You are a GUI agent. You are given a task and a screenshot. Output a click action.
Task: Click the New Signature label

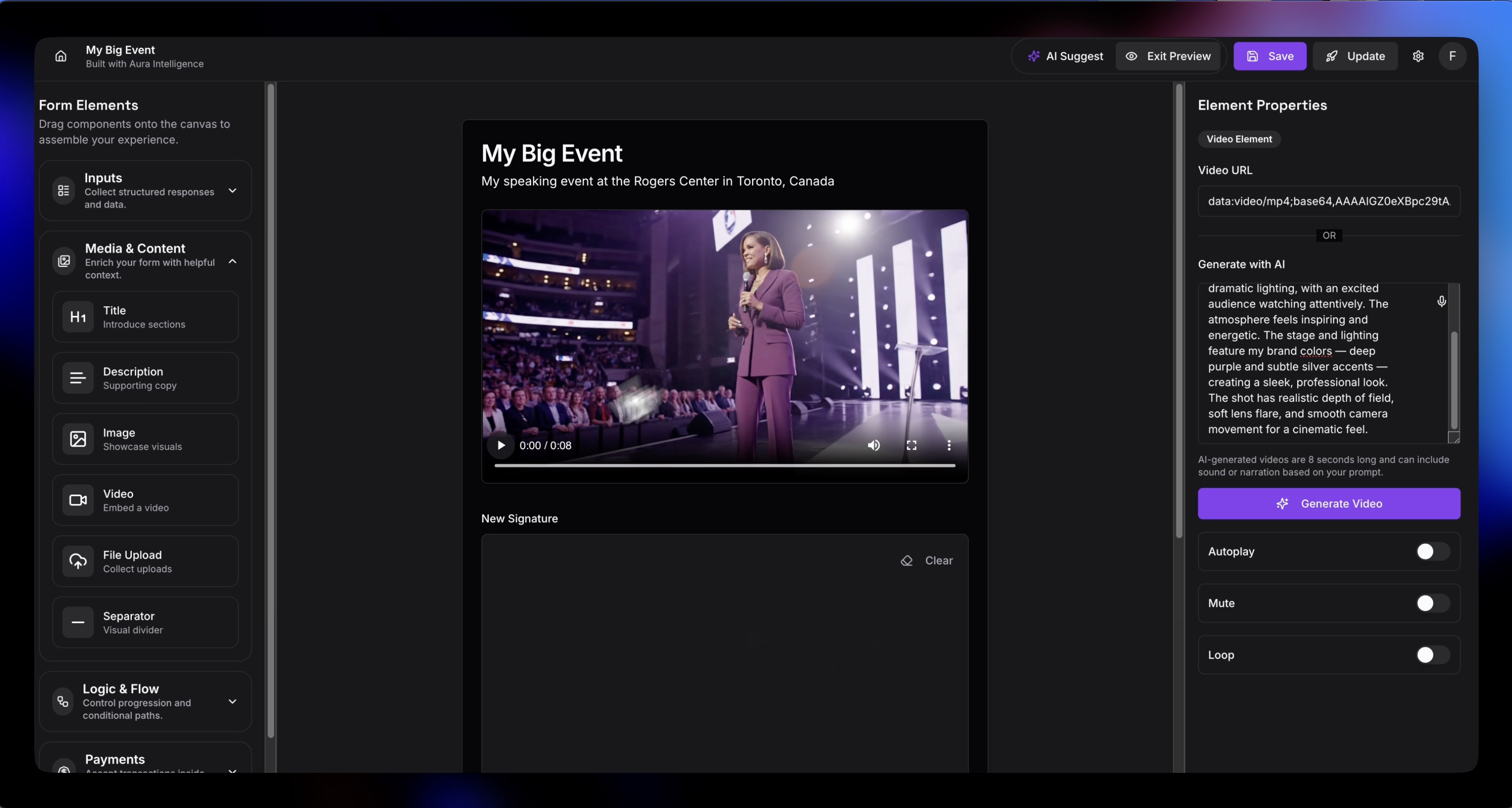pyautogui.click(x=520, y=519)
